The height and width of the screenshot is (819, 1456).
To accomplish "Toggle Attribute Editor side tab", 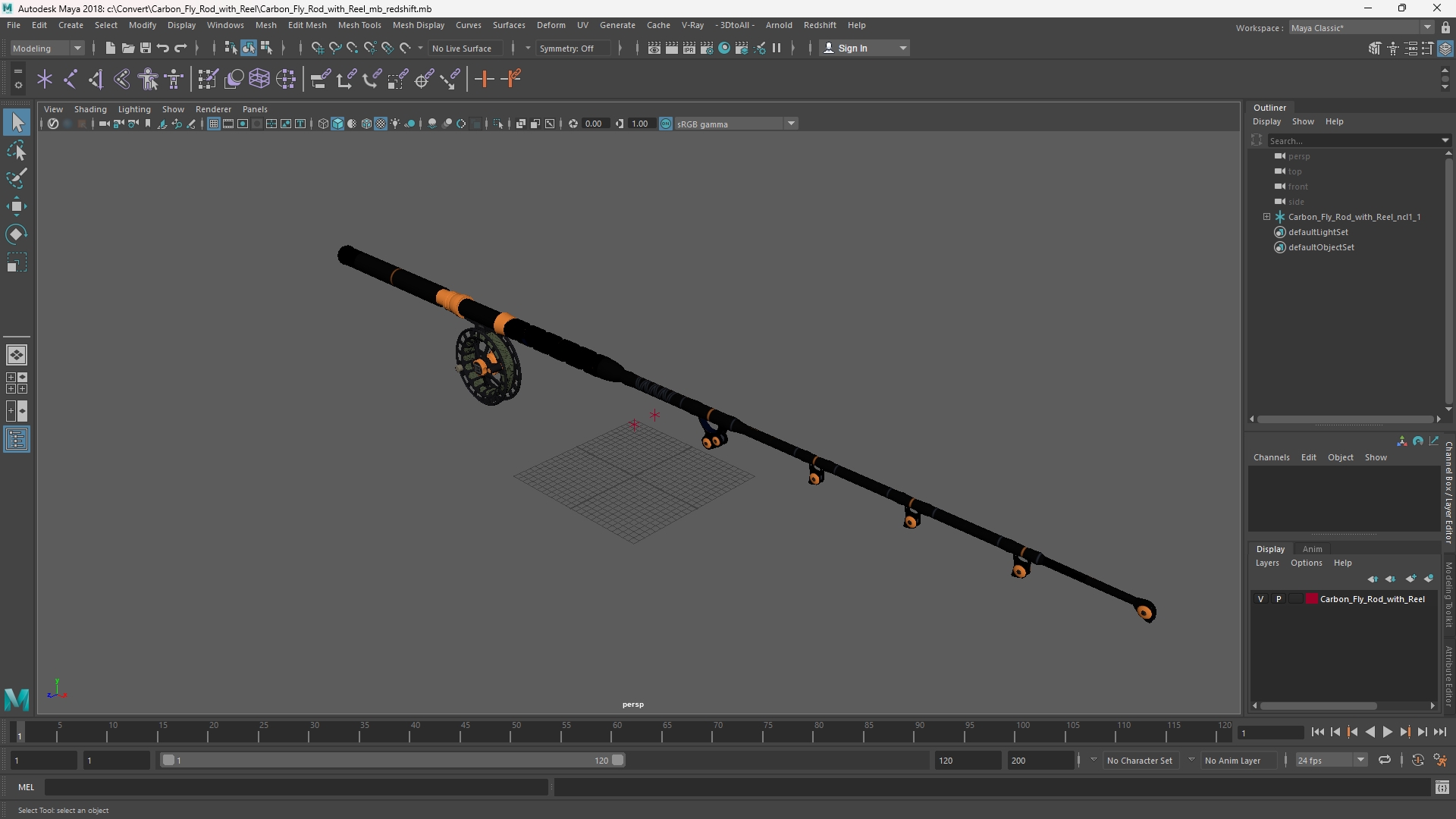I will [1448, 676].
